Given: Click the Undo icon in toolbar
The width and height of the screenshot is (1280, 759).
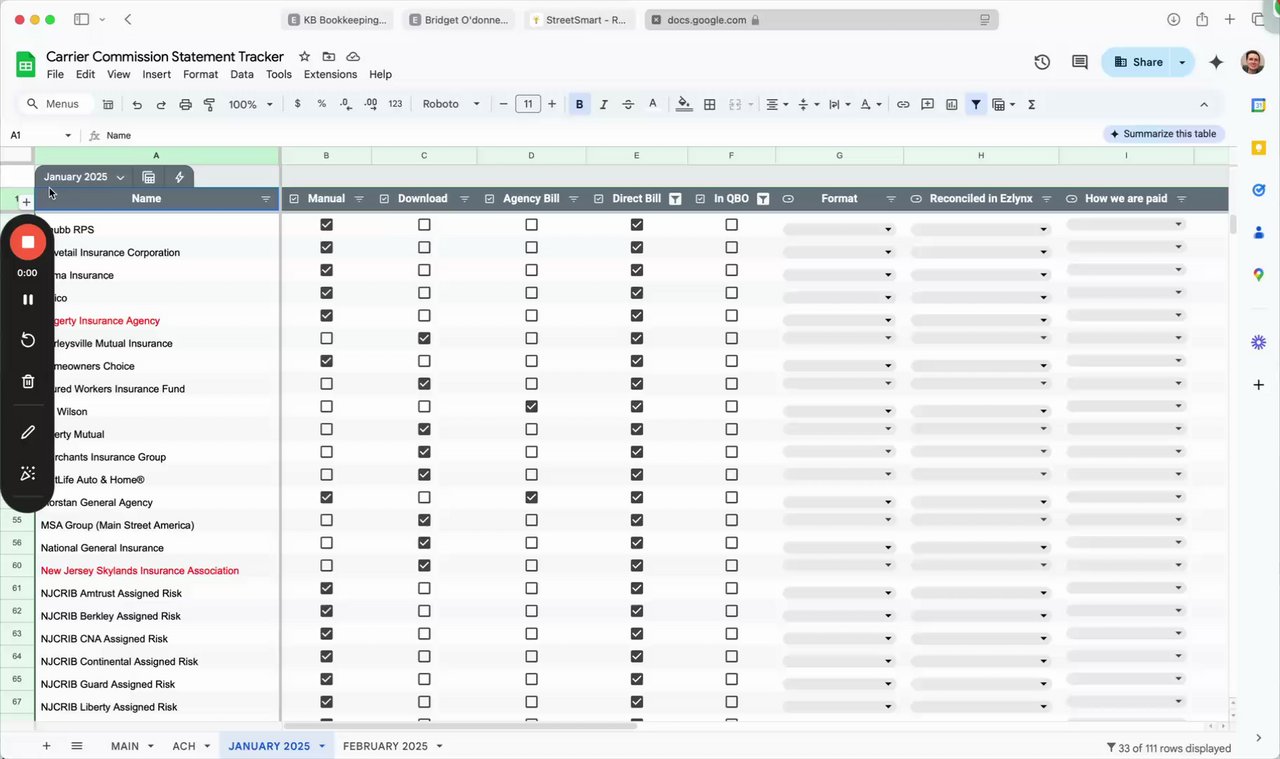Looking at the screenshot, I should (x=137, y=104).
